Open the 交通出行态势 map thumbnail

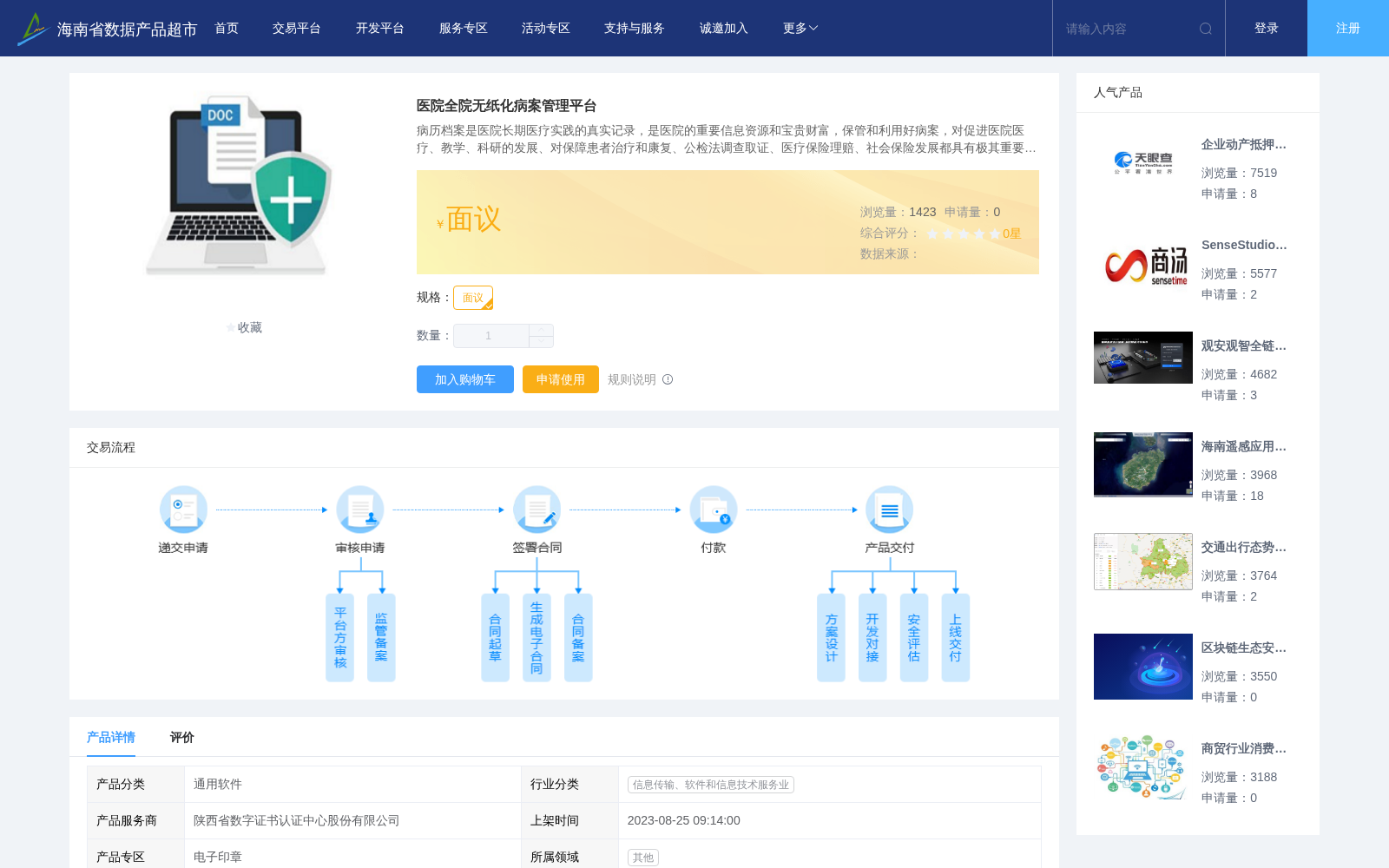coord(1143,562)
